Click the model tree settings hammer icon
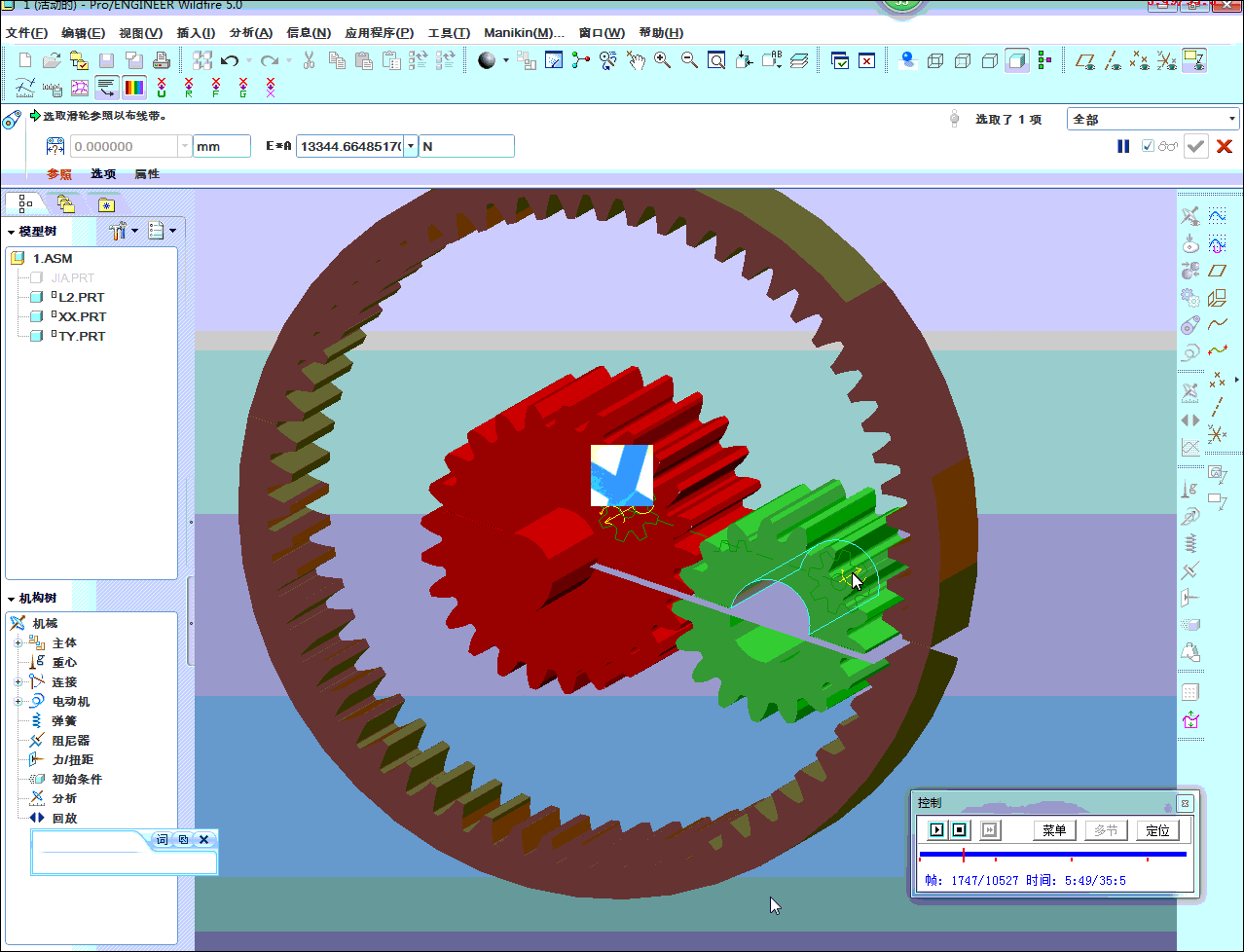The width and height of the screenshot is (1244, 952). point(119,231)
